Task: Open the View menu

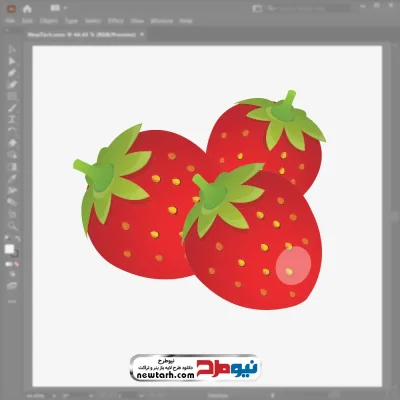Action: [x=137, y=21]
